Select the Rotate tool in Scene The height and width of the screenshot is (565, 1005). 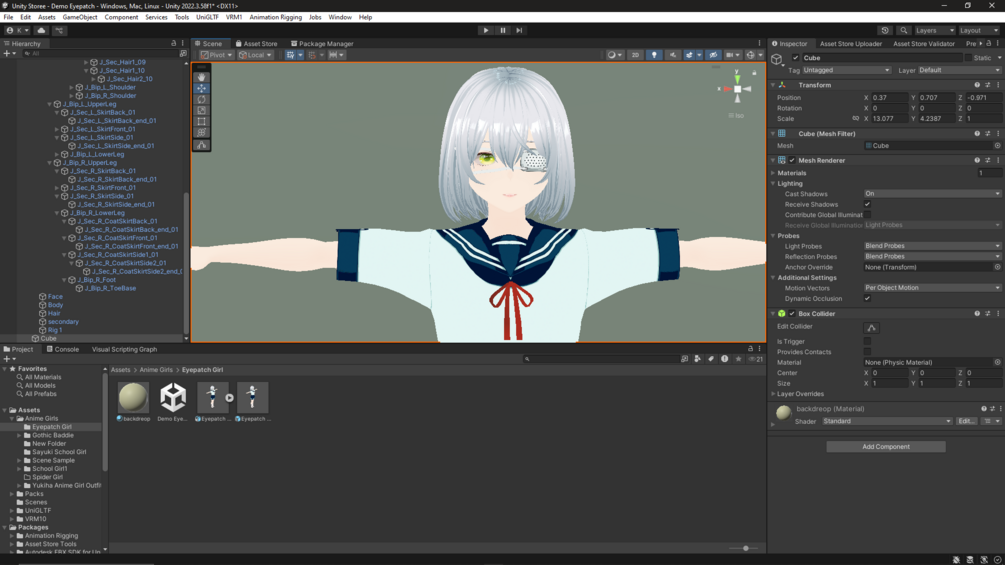[x=201, y=99]
